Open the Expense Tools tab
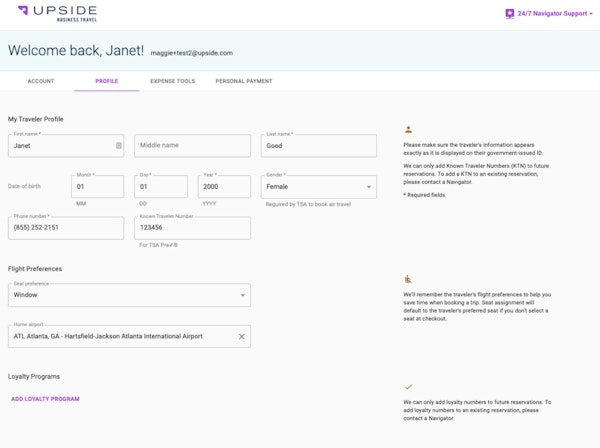The width and height of the screenshot is (600, 448). coord(172,81)
